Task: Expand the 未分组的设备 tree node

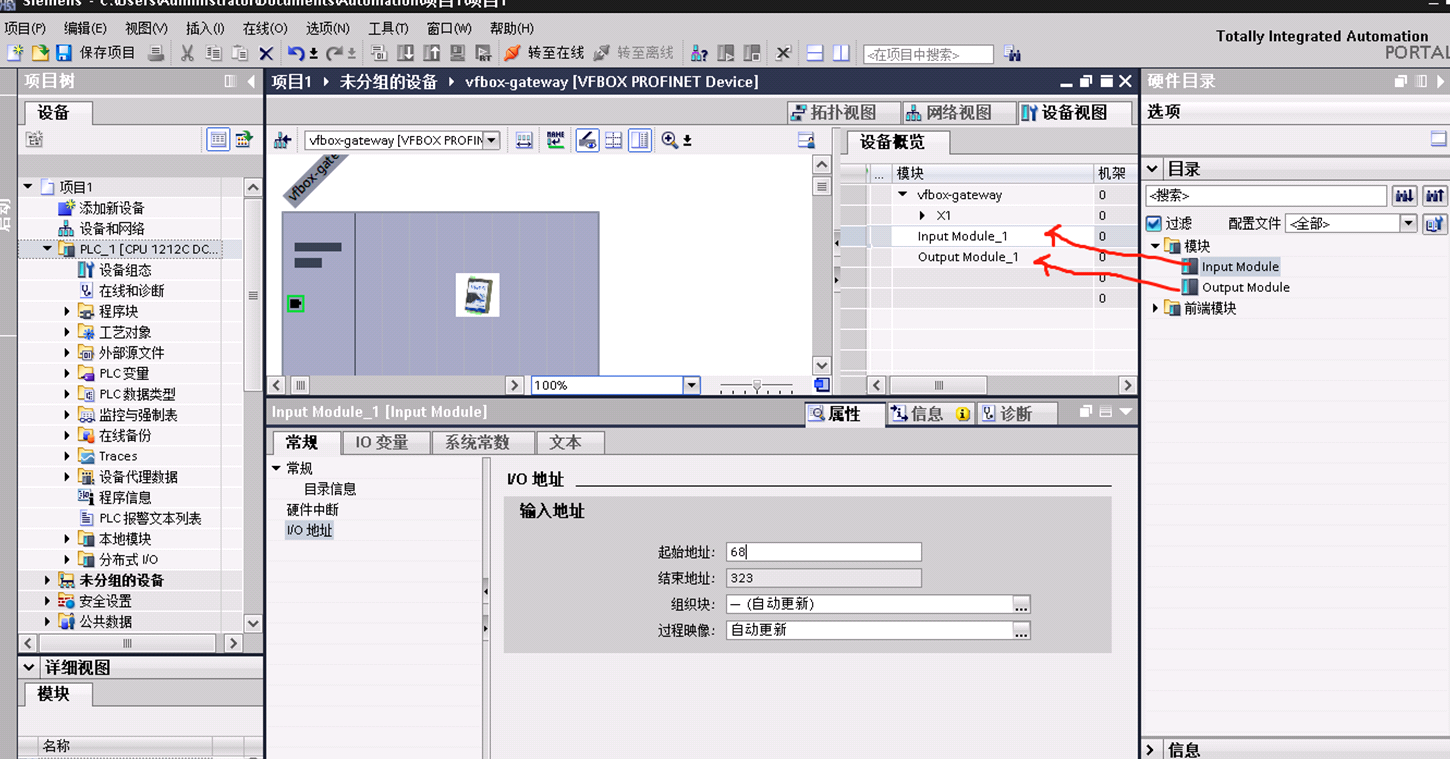Action: click(x=47, y=580)
